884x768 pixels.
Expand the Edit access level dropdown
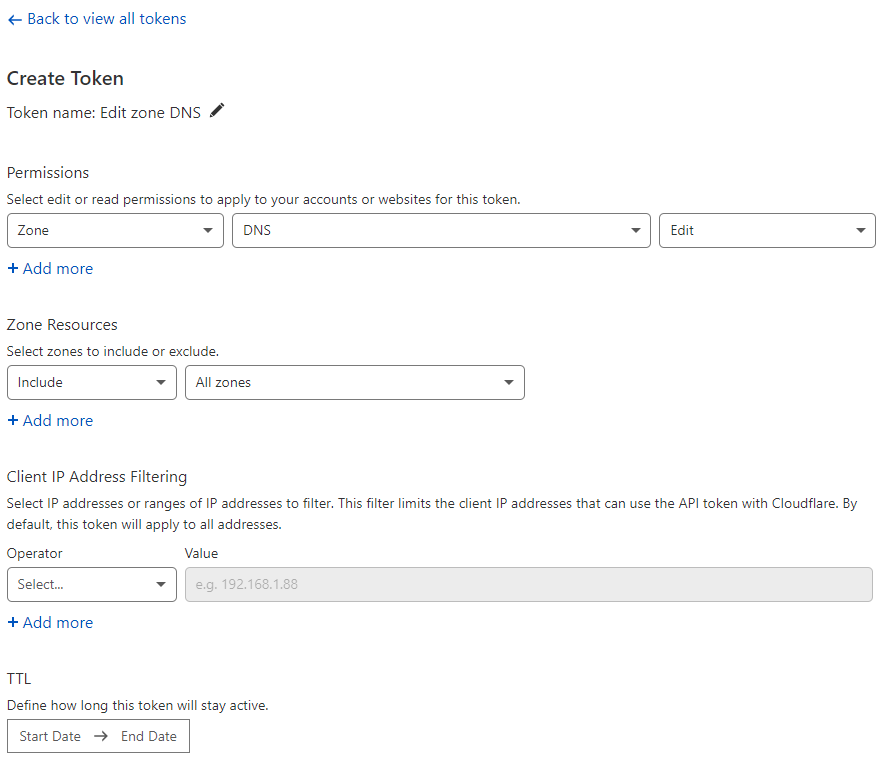(x=767, y=231)
